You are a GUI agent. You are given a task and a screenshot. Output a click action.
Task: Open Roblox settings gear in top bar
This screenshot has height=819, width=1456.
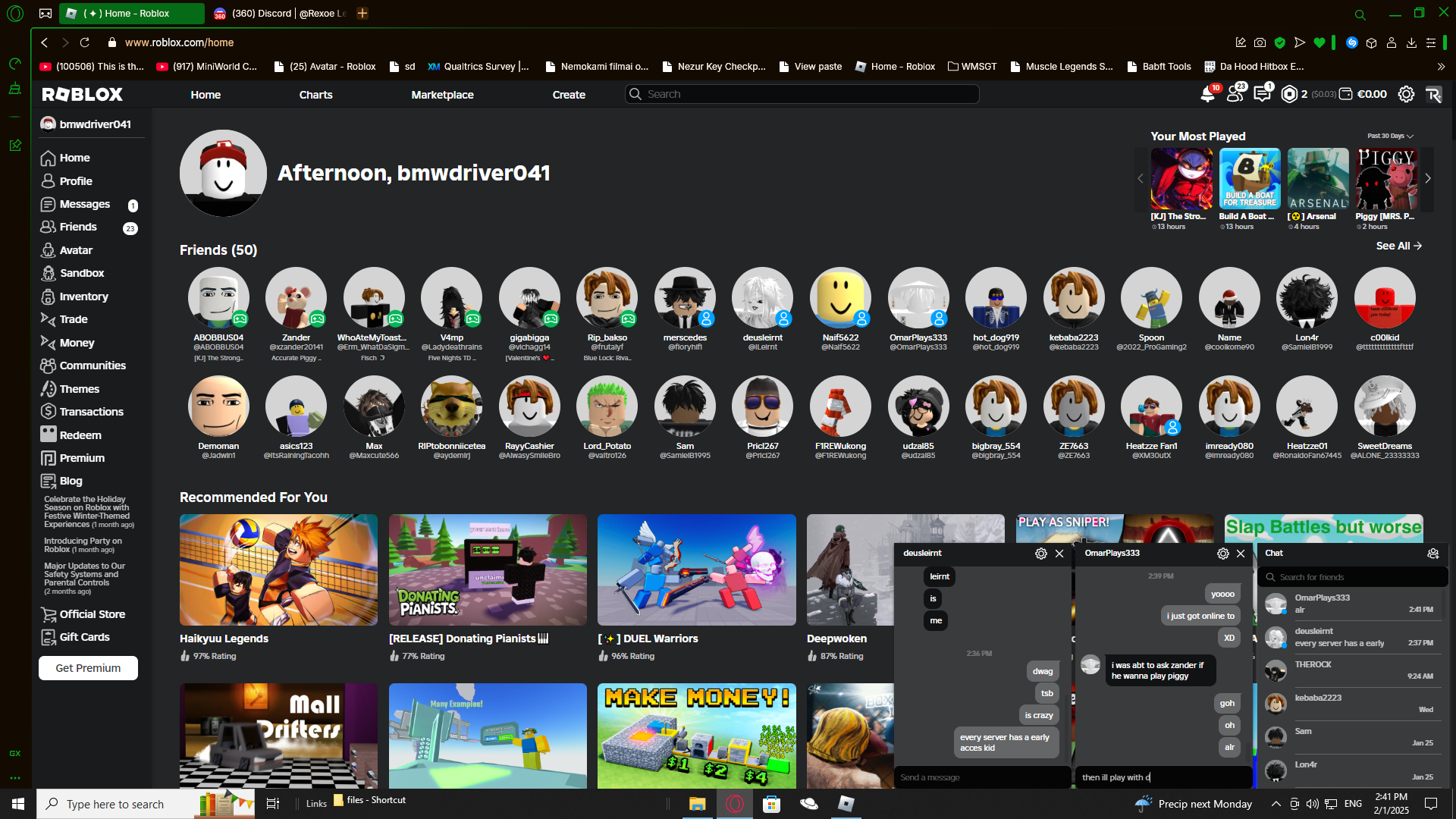[1406, 94]
